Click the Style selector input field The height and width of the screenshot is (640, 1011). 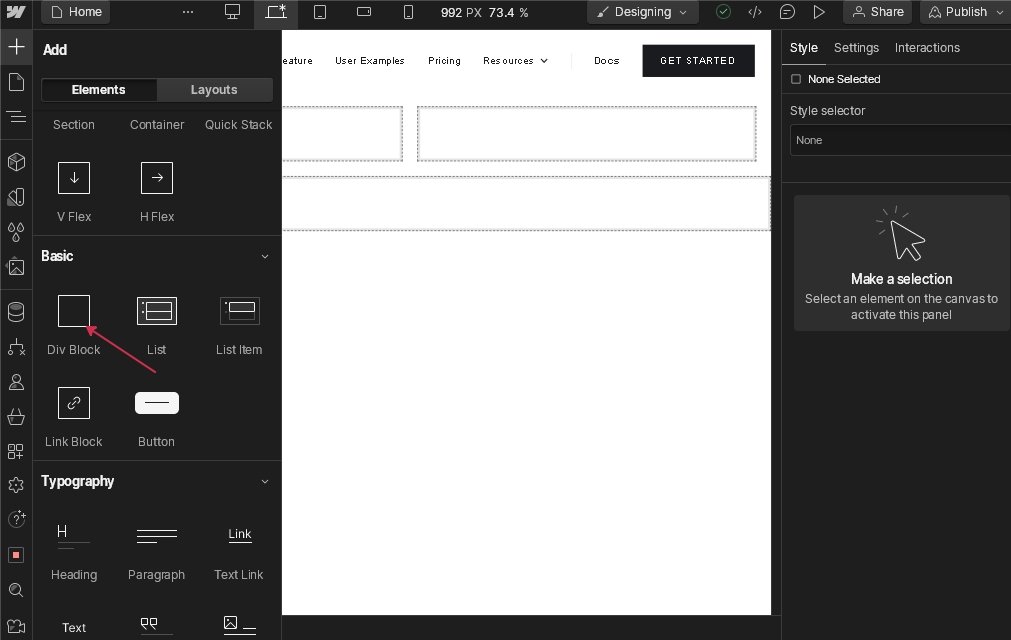point(900,140)
